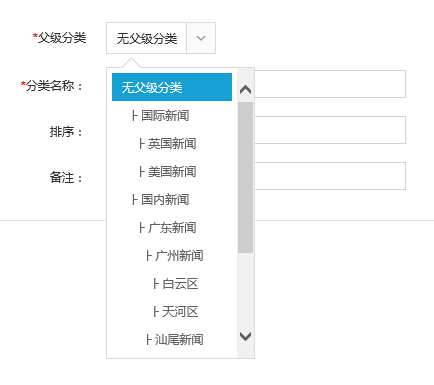Focus the 排序 input field
Image resolution: width=434 pixels, height=385 pixels.
pos(330,130)
